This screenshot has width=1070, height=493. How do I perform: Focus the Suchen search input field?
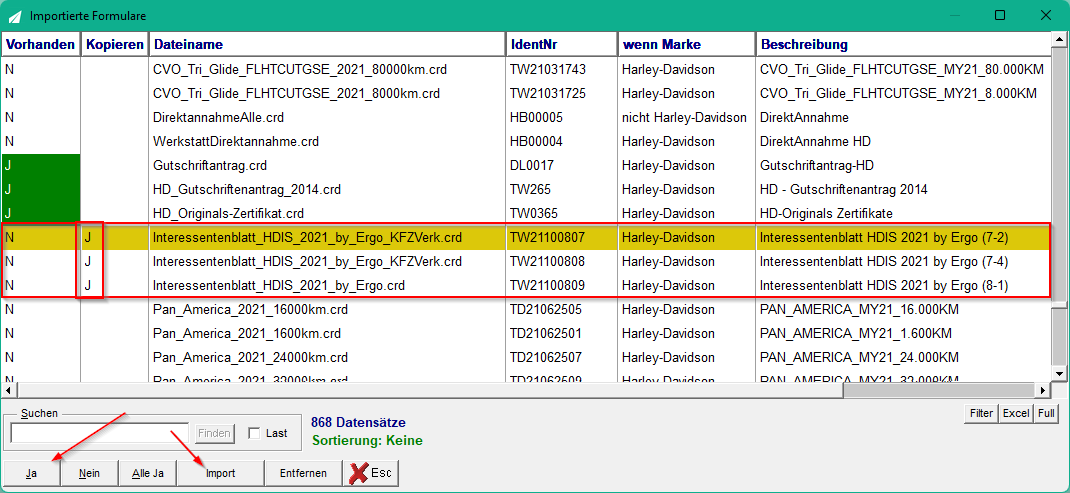100,433
